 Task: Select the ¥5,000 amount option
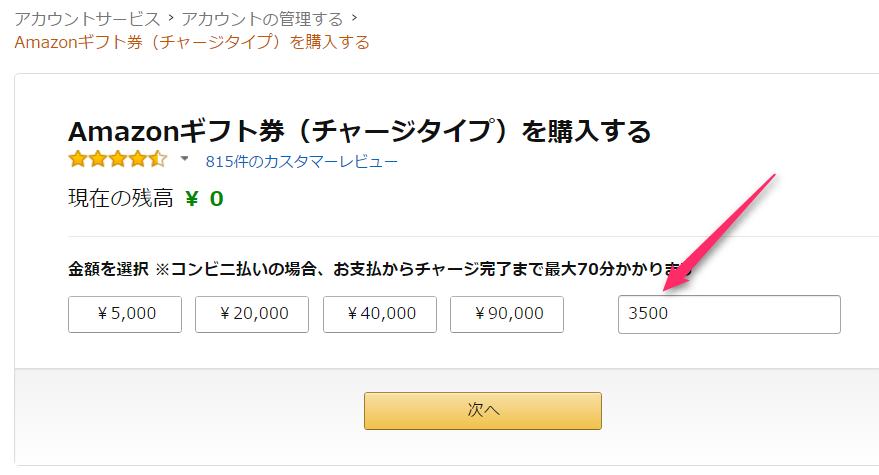(125, 314)
